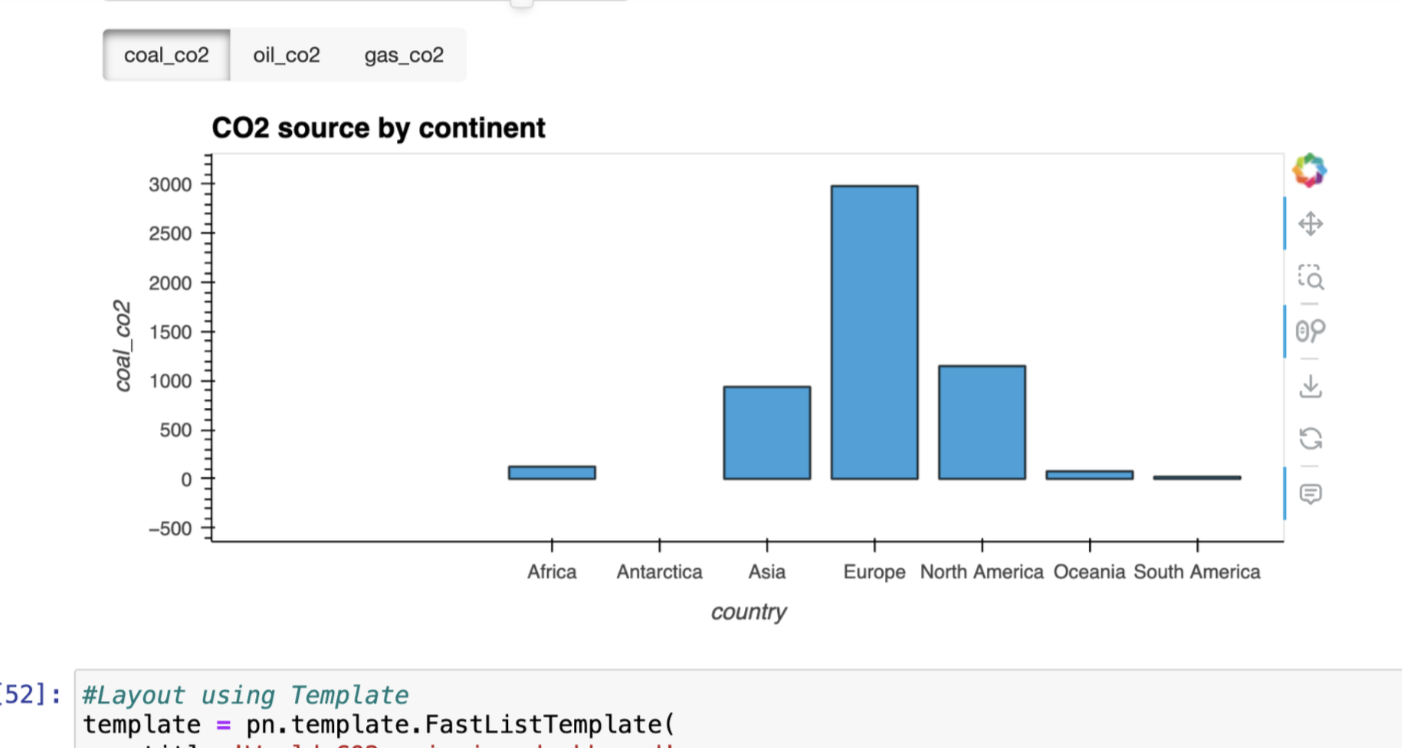Click the Bokeh logo icon
The height and width of the screenshot is (748, 1402).
click(x=1309, y=170)
